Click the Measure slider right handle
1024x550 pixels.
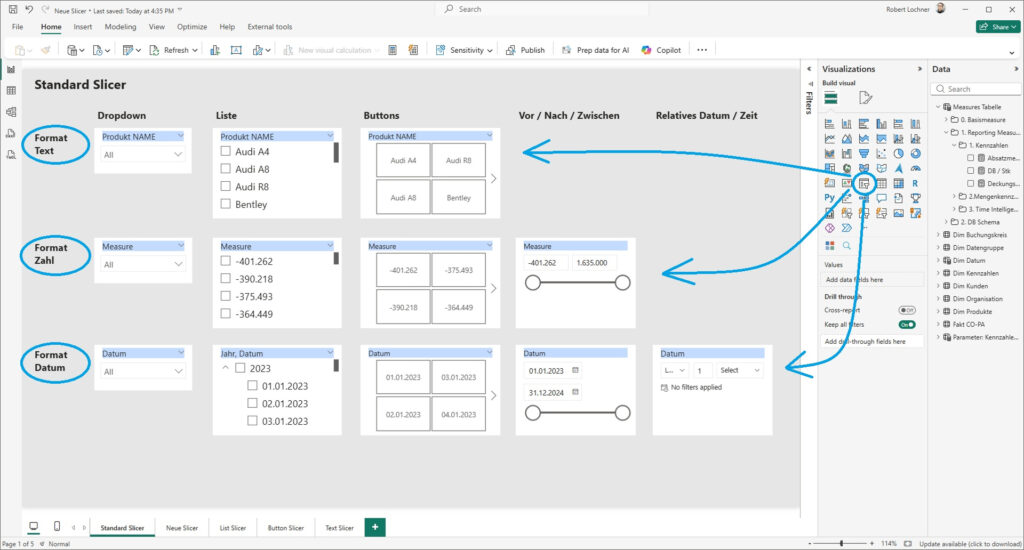[x=622, y=283]
